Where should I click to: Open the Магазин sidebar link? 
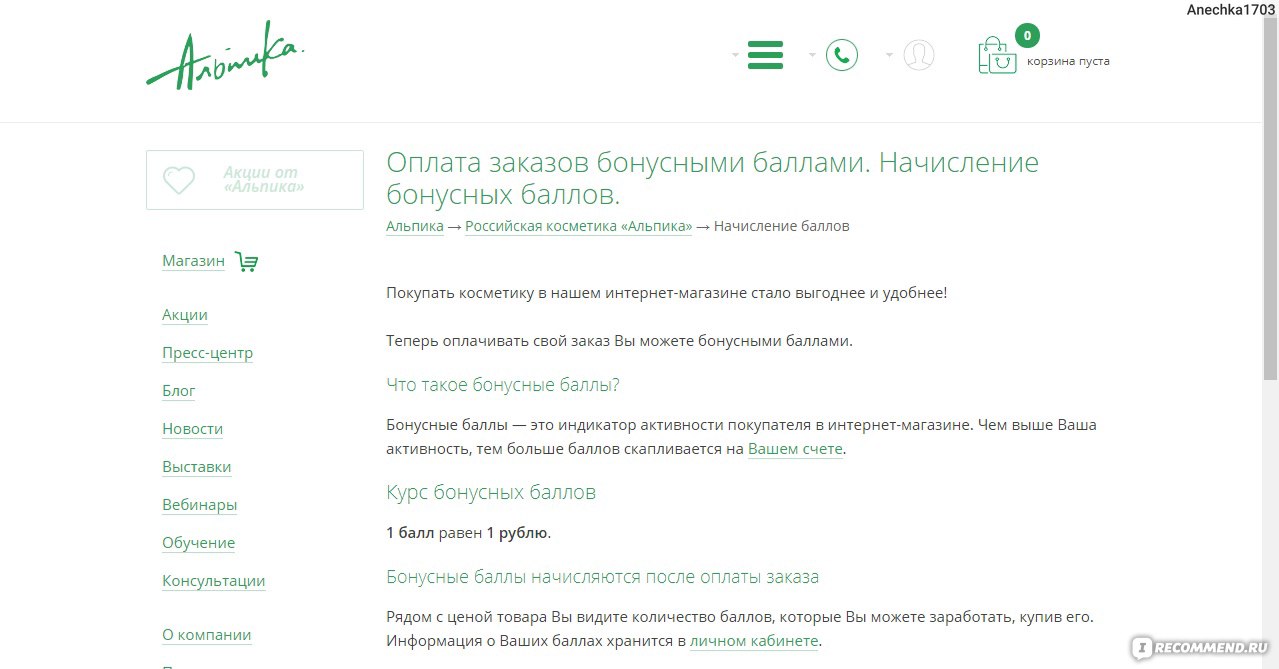(x=193, y=261)
